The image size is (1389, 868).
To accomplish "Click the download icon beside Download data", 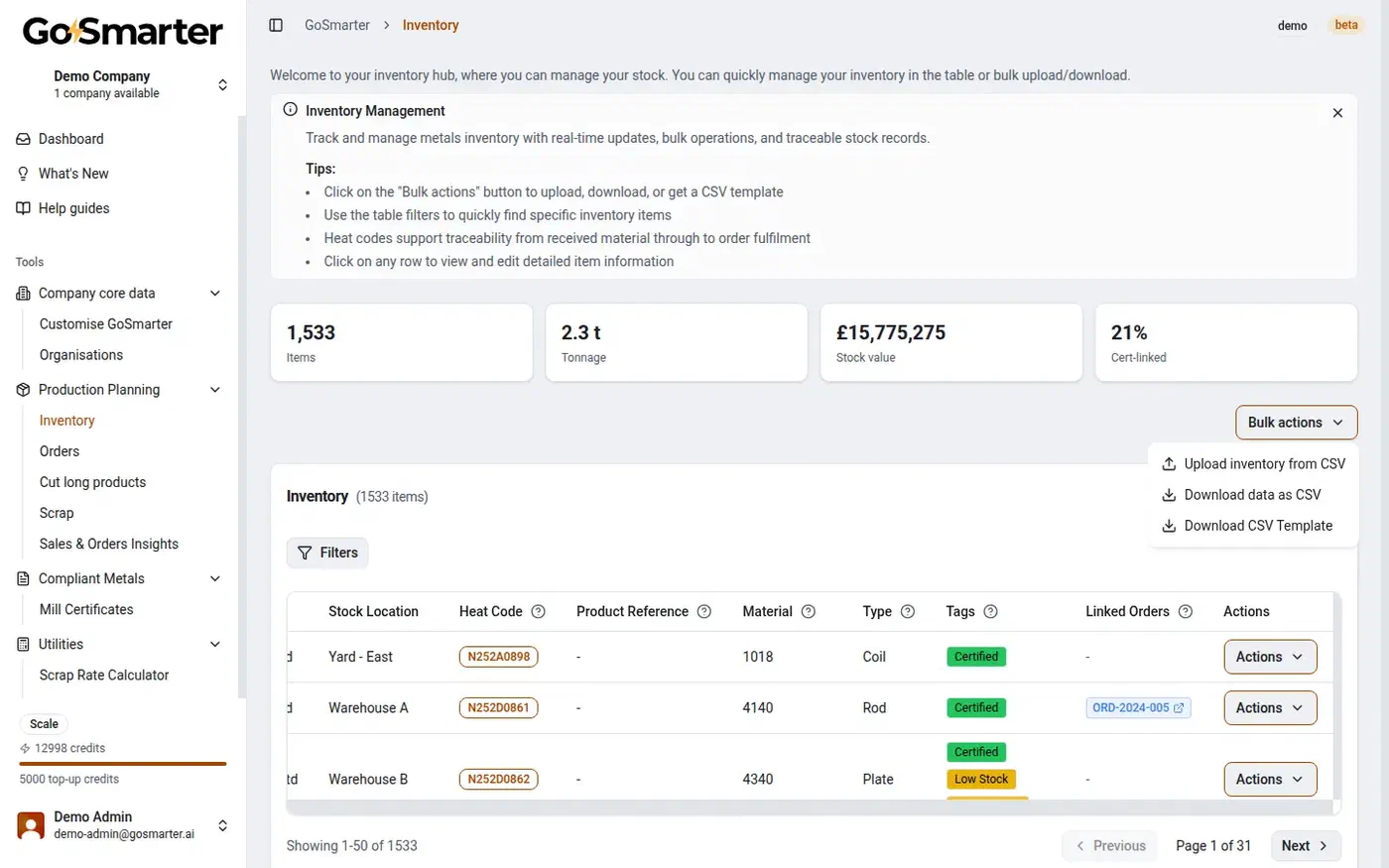I will (x=1169, y=495).
